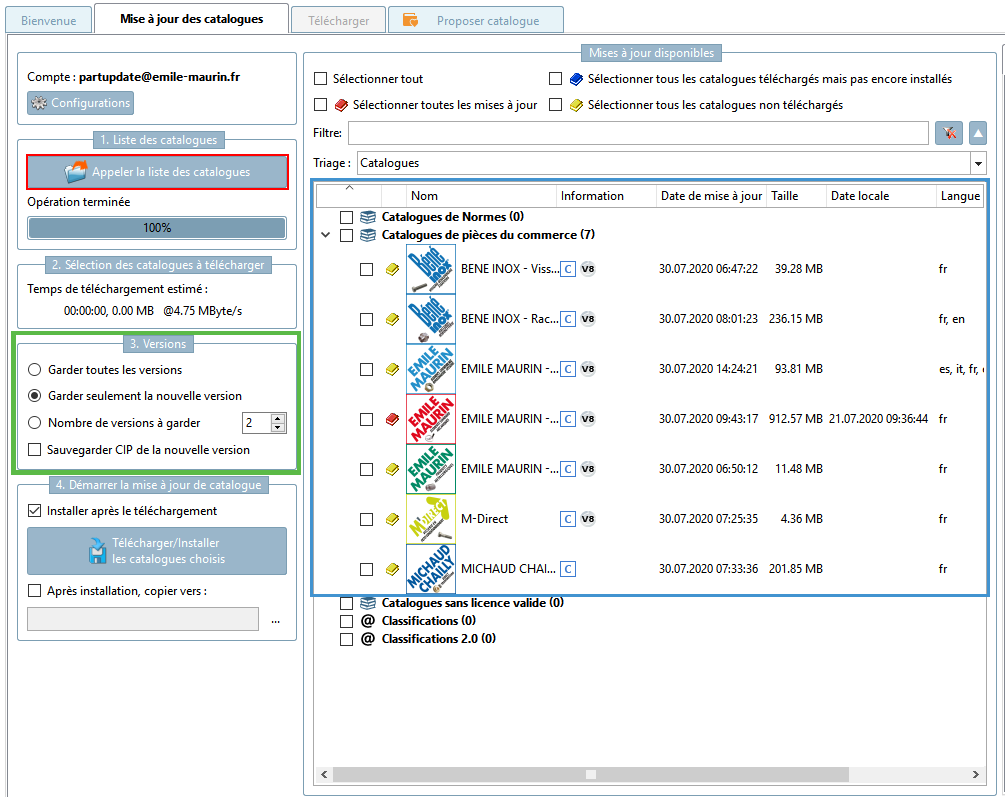
Task: Click the book stack icon of Catalogues de Normes
Action: pos(368,217)
